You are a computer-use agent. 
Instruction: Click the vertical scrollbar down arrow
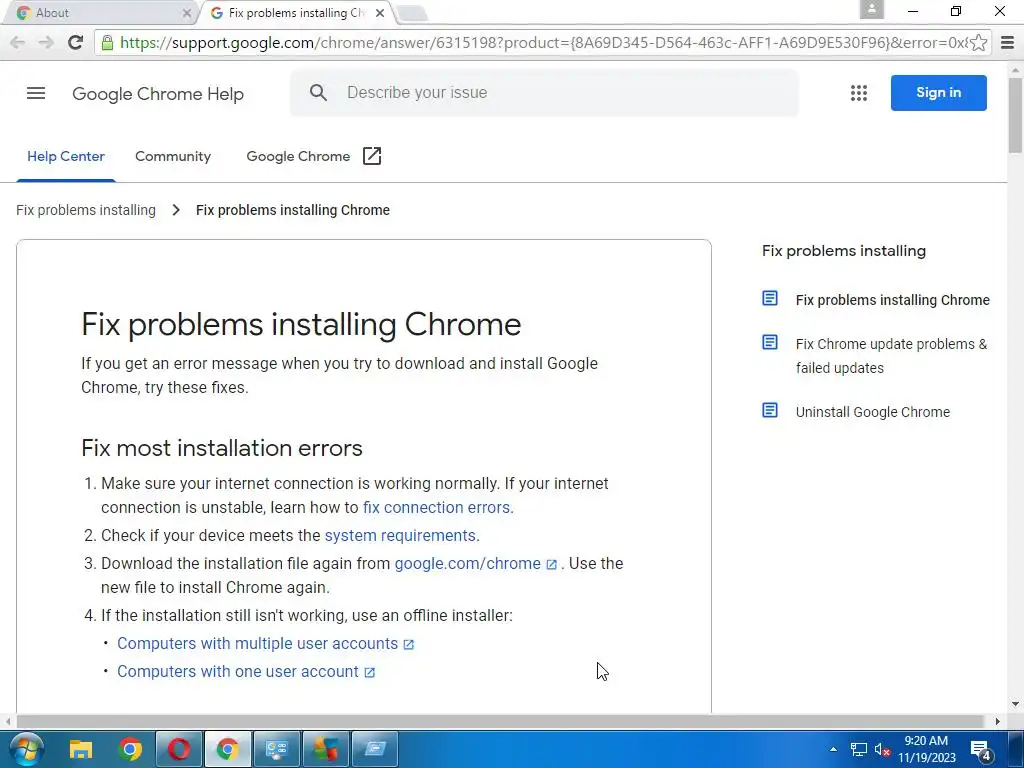[x=1016, y=704]
